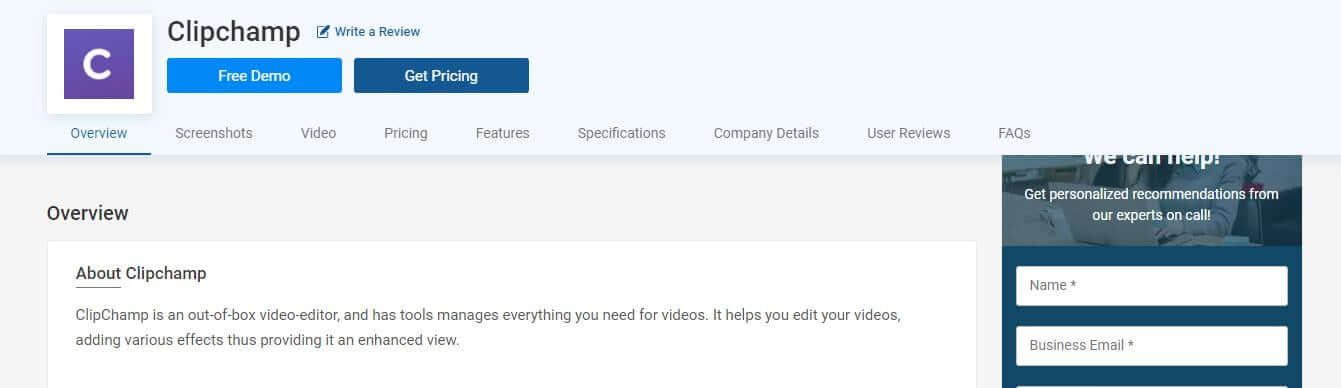Open the Company Details tab
Viewport: 1341px width, 388px height.
tap(766, 133)
